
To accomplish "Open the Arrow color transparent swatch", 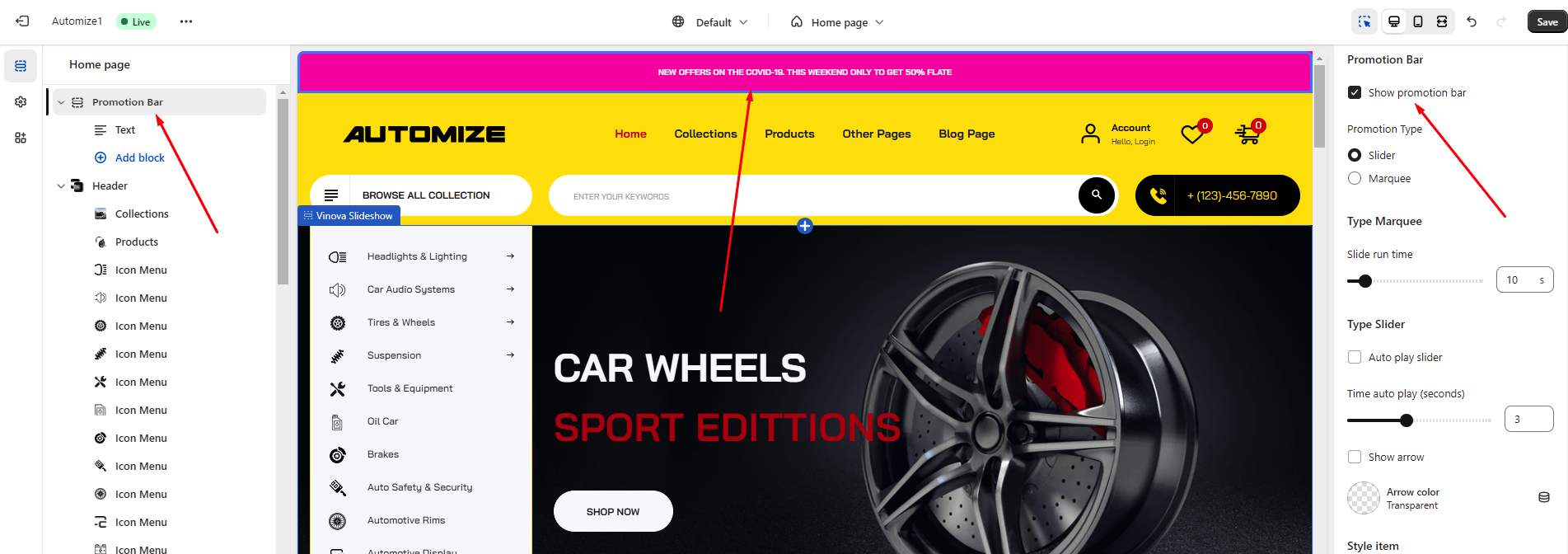I will (1364, 498).
